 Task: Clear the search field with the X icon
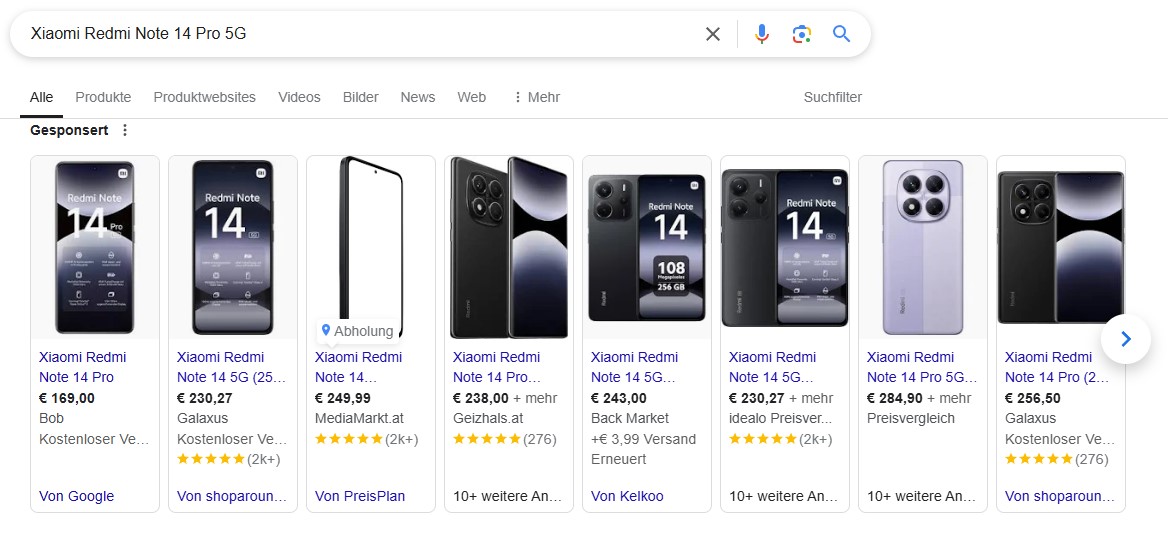tap(713, 34)
